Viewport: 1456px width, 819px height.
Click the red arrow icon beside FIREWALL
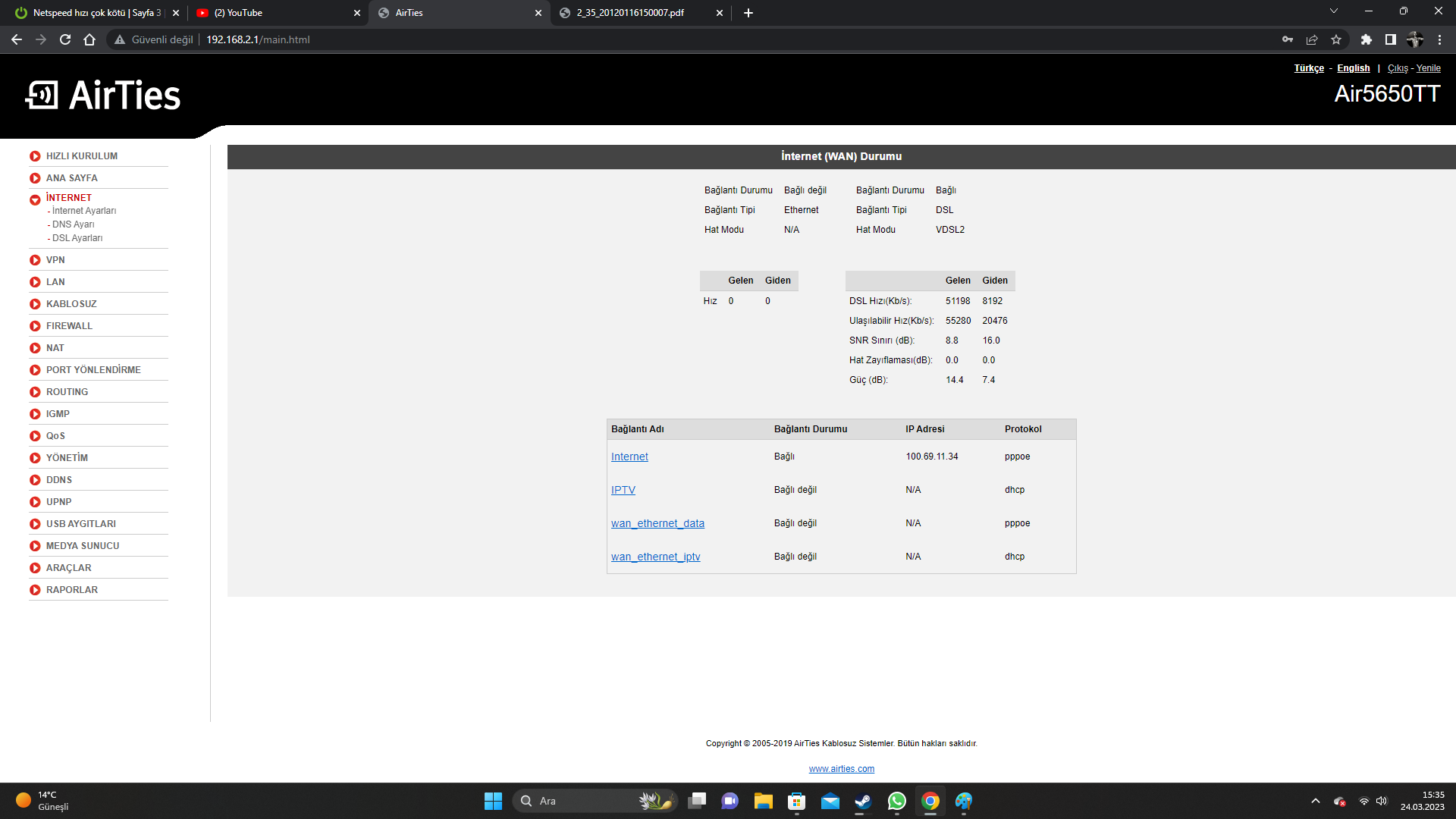point(35,326)
